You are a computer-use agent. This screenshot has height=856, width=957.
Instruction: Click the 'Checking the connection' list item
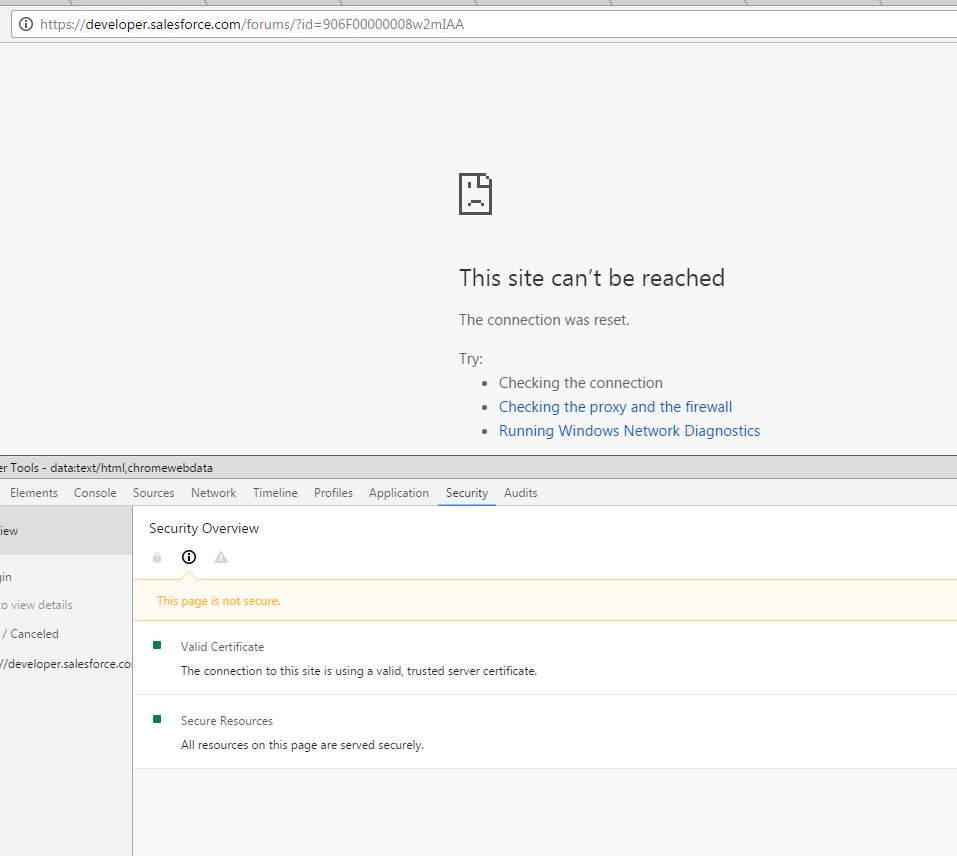(580, 383)
